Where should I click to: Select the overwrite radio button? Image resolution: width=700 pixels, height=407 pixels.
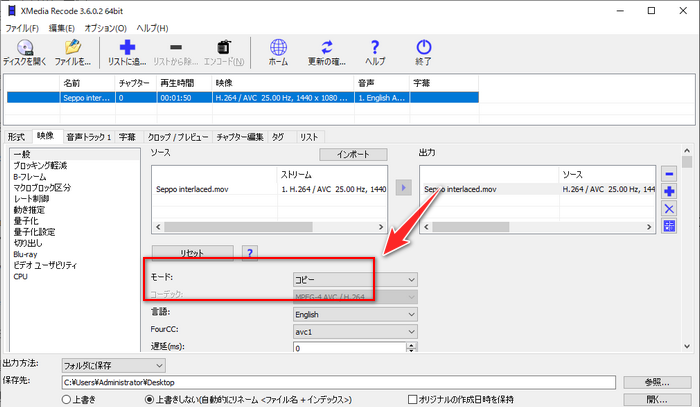(66, 399)
